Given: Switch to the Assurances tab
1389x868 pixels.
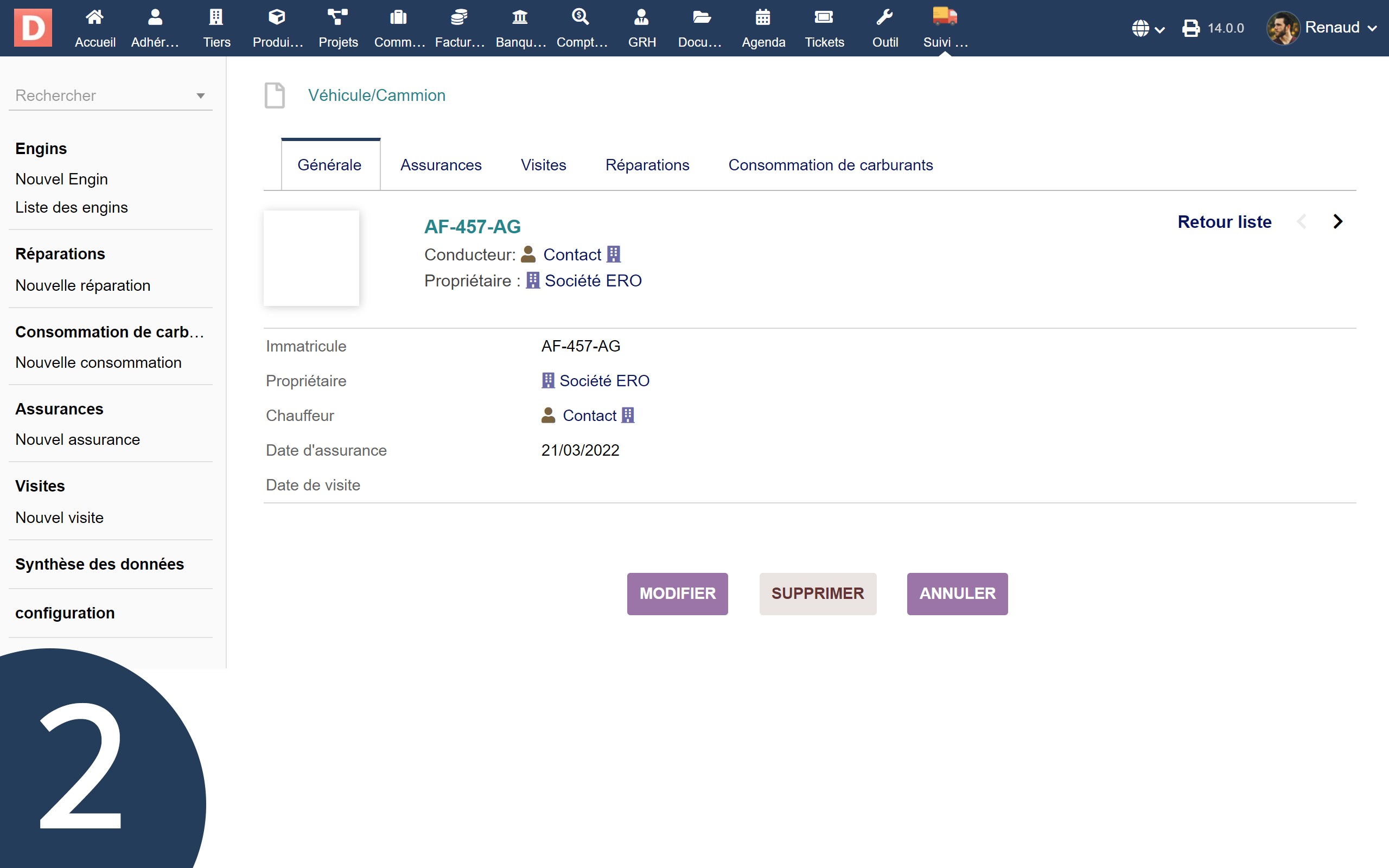Looking at the screenshot, I should coord(441,165).
